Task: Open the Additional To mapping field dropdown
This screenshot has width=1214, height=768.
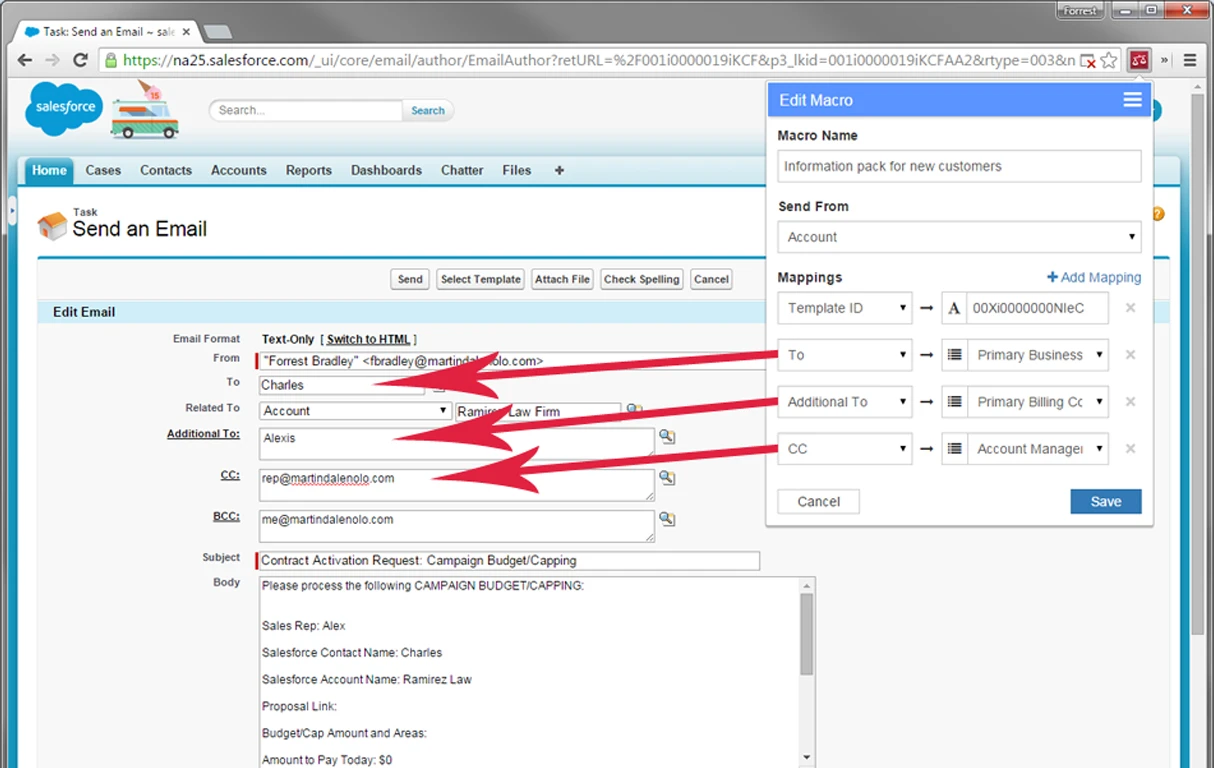Action: point(845,402)
